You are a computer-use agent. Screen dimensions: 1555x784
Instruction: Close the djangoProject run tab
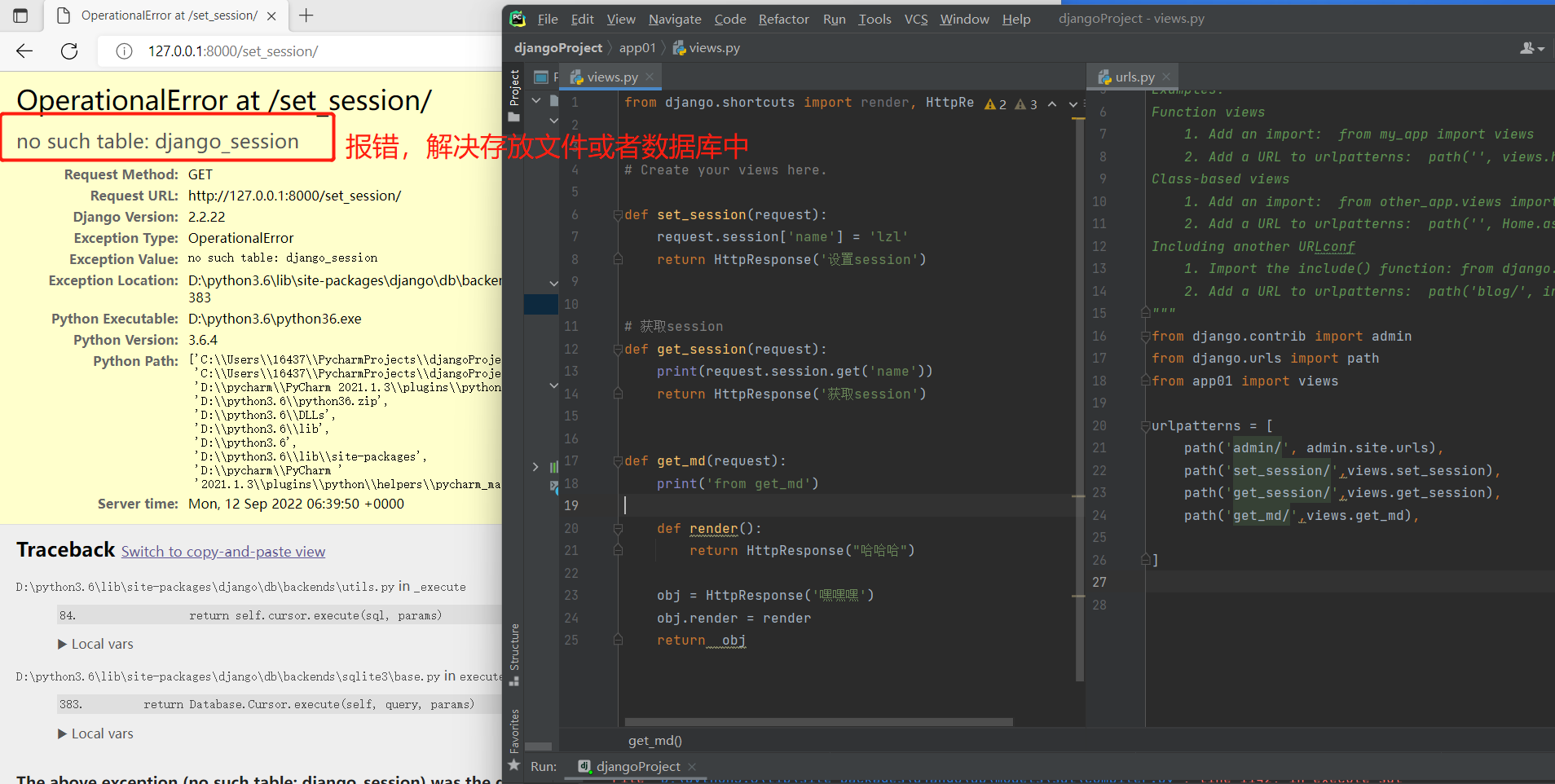click(x=692, y=767)
